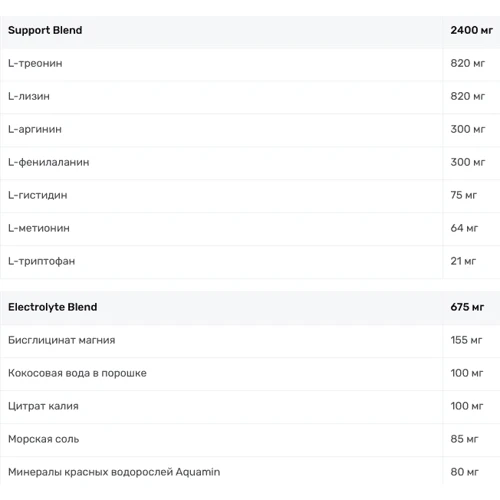Image resolution: width=500 pixels, height=500 pixels.
Task: Click the 2400 мг Support Blend amount
Action: [471, 30]
